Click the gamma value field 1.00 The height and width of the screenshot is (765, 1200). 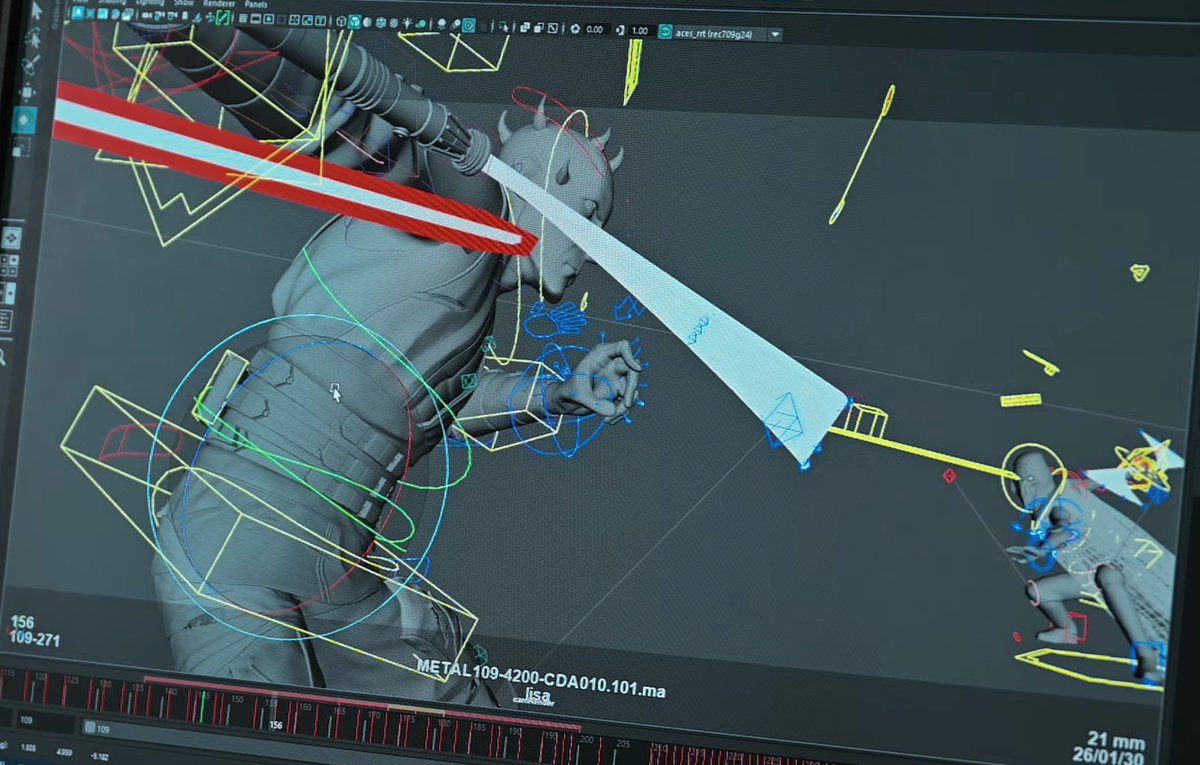641,31
